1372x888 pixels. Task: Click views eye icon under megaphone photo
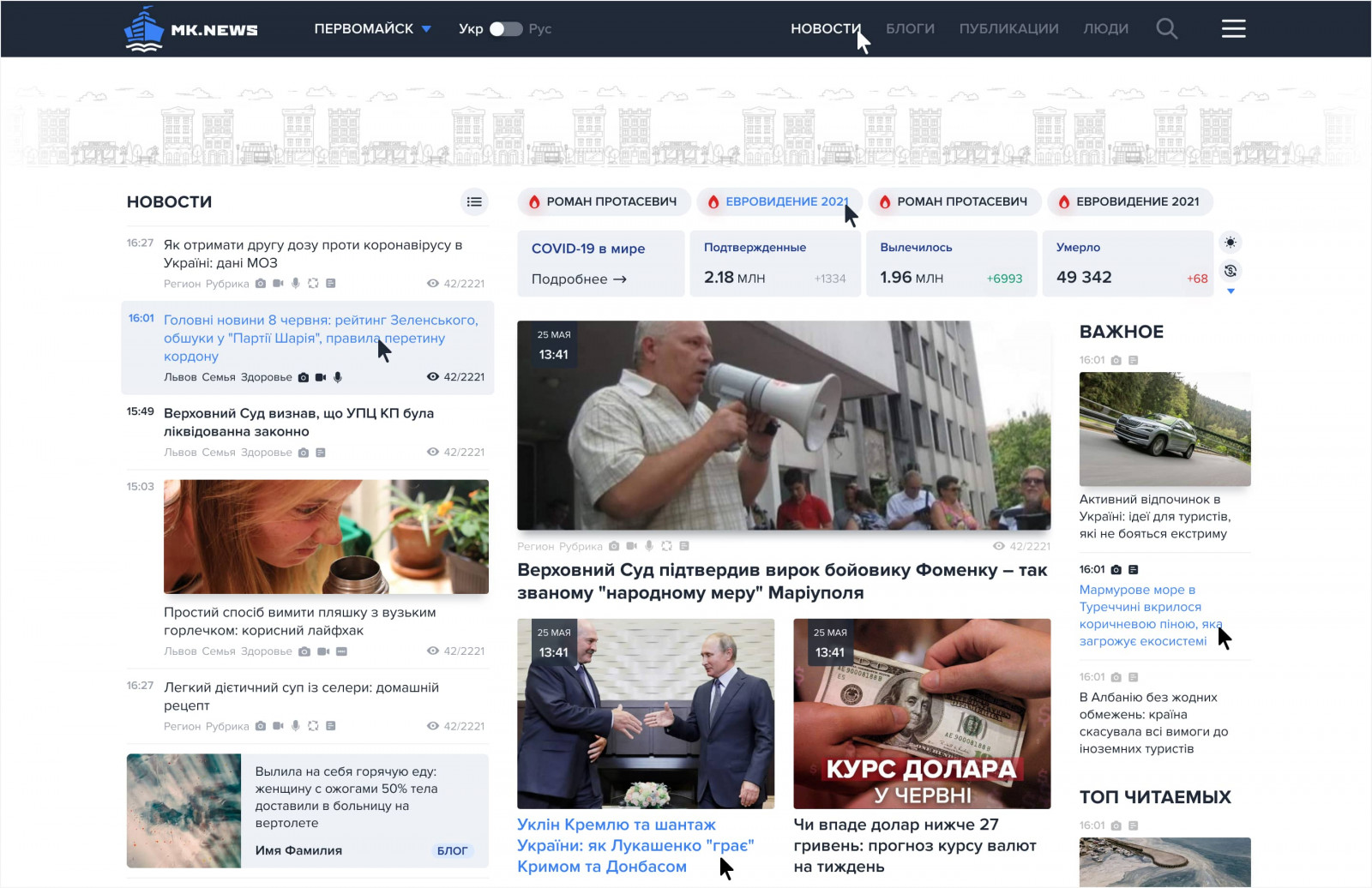[x=998, y=546]
